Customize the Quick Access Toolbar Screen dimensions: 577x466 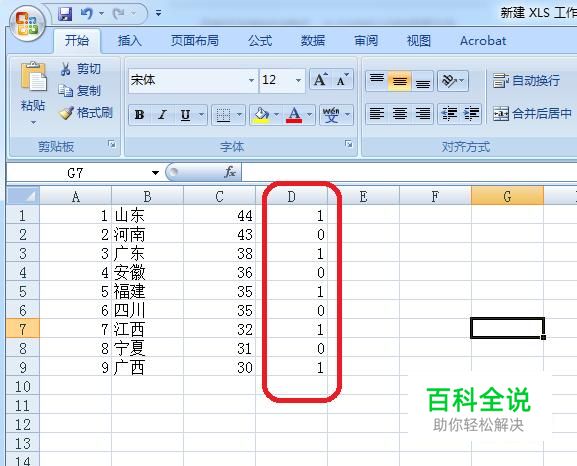pyautogui.click(x=159, y=14)
